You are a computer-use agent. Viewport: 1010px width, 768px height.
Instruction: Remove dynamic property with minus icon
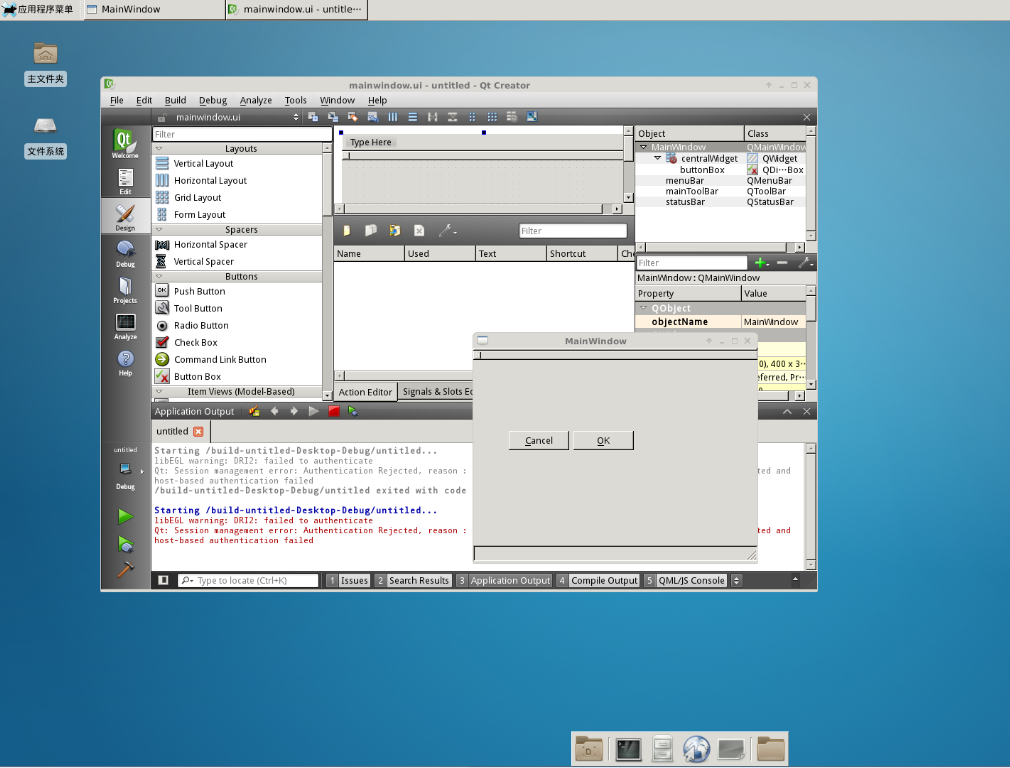point(783,262)
